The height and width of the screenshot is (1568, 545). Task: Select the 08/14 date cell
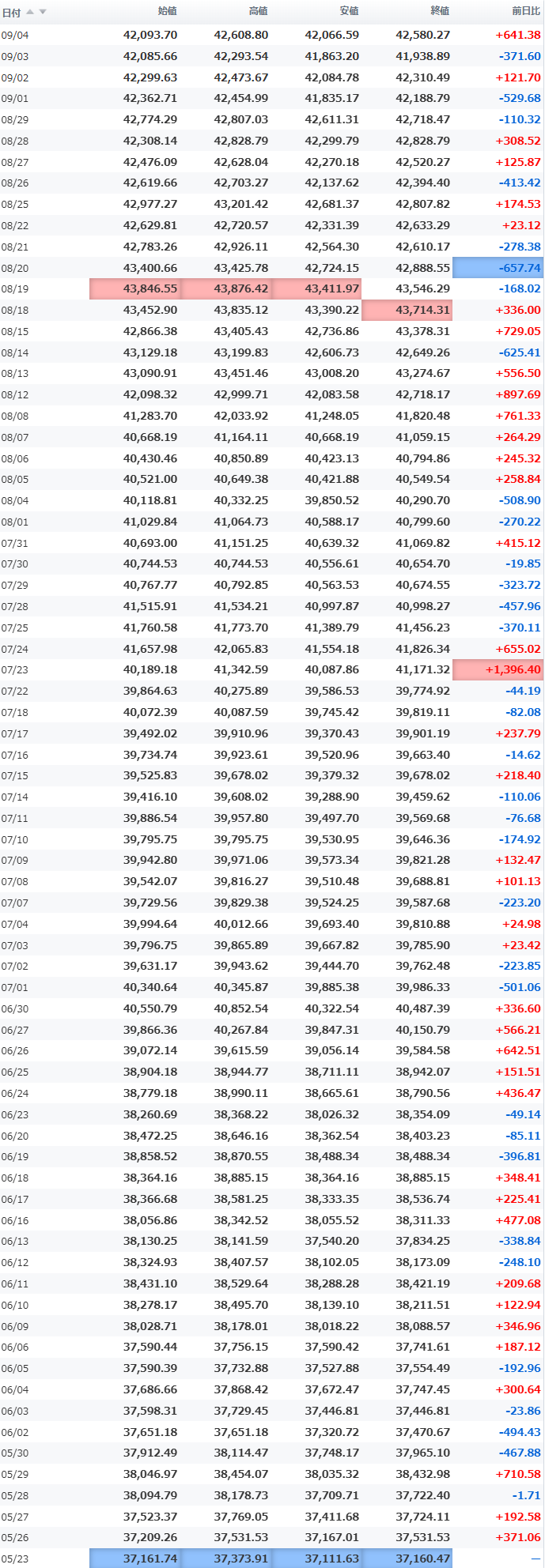[x=15, y=353]
